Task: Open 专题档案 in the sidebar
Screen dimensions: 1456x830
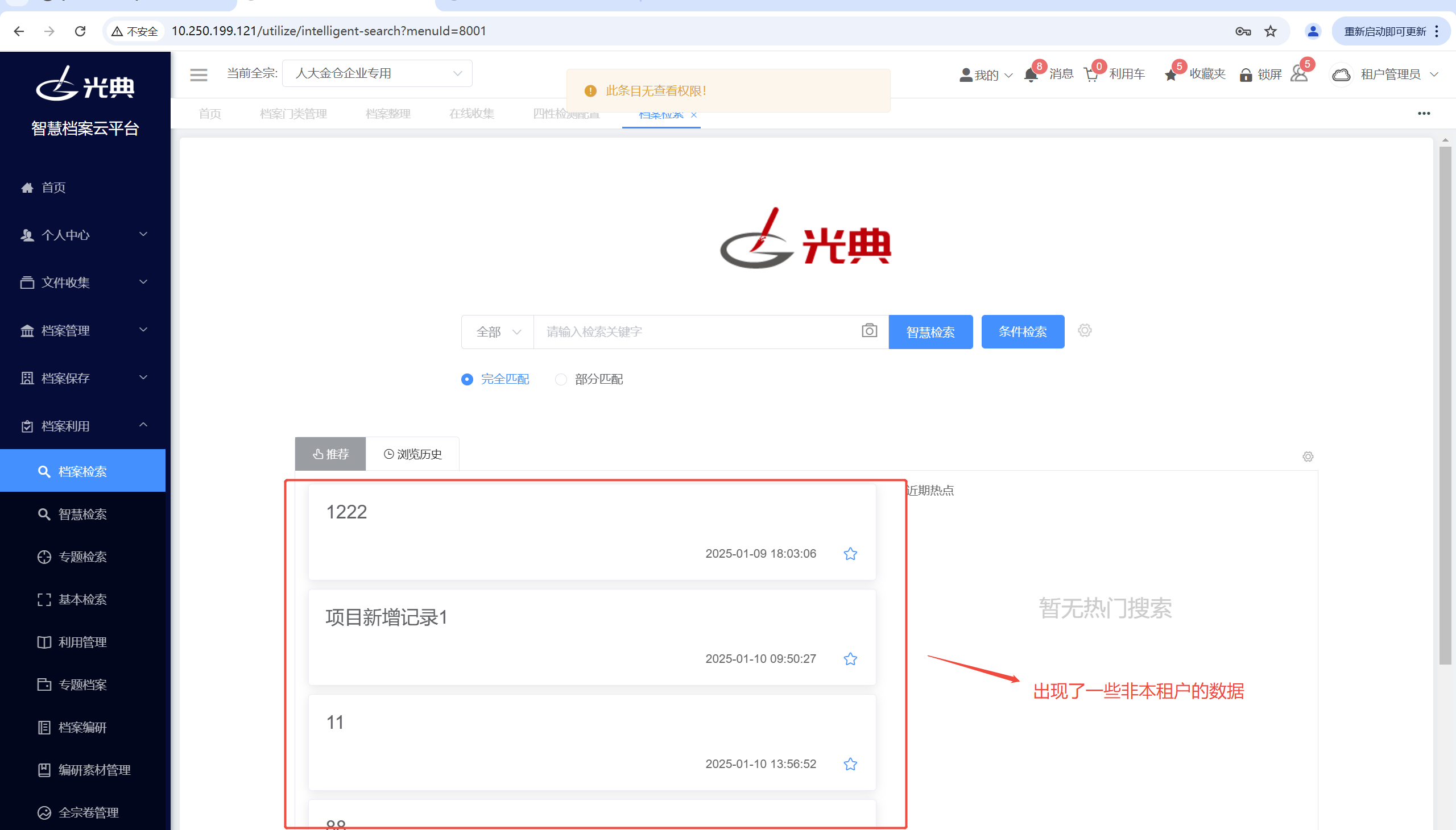Action: click(82, 684)
